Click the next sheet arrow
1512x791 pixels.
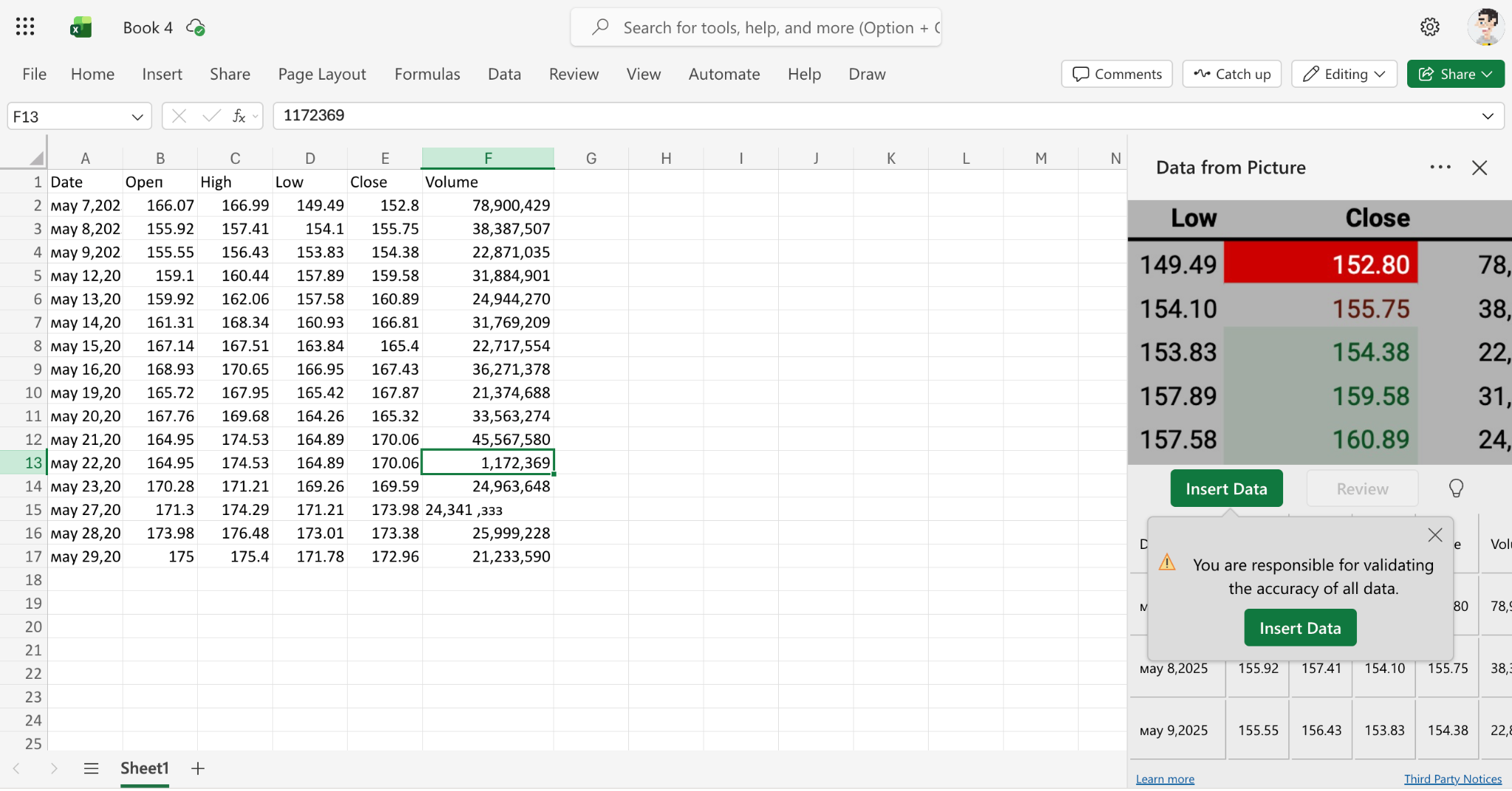tap(54, 769)
